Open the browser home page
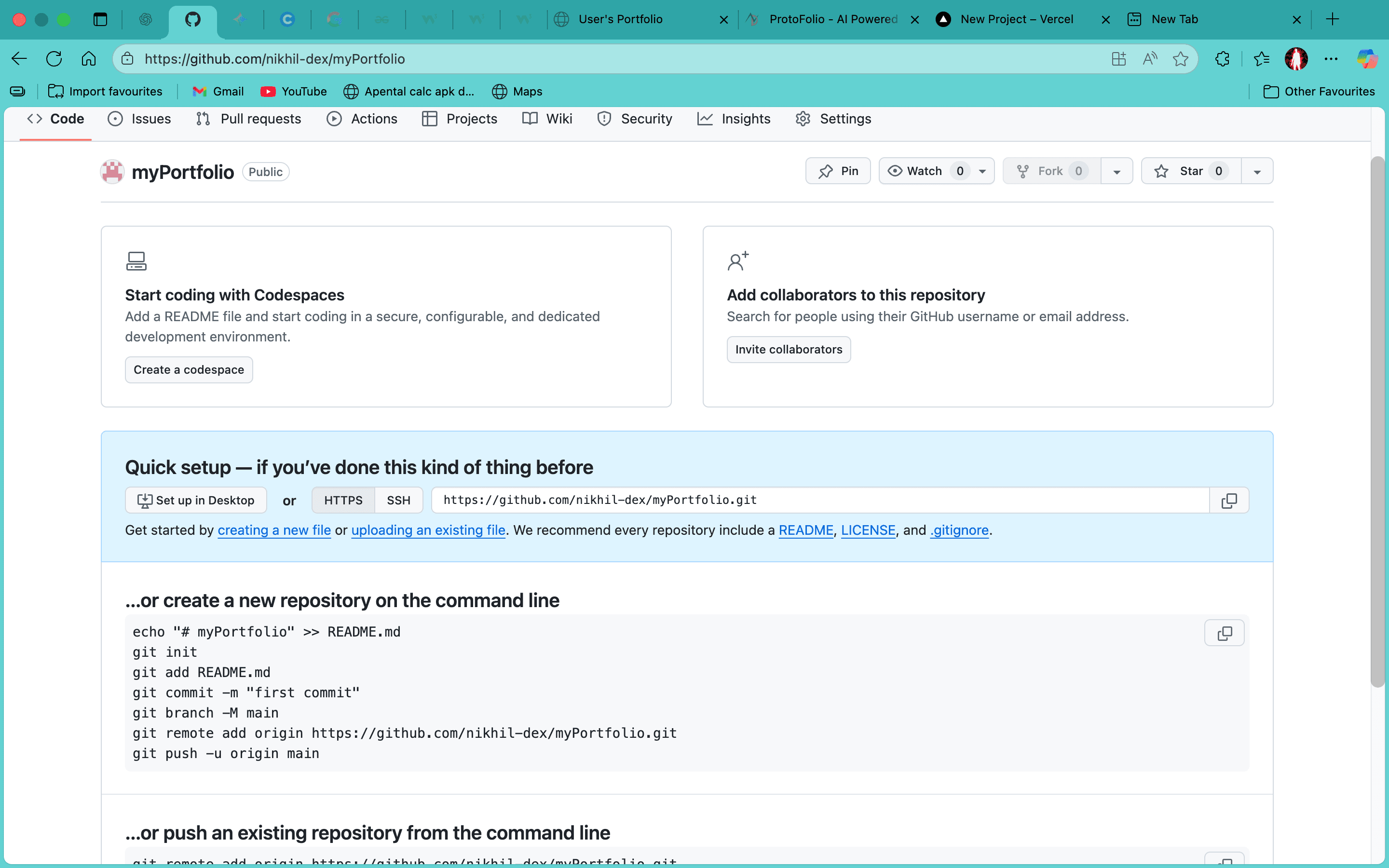This screenshot has height=868, width=1389. pos(88,58)
